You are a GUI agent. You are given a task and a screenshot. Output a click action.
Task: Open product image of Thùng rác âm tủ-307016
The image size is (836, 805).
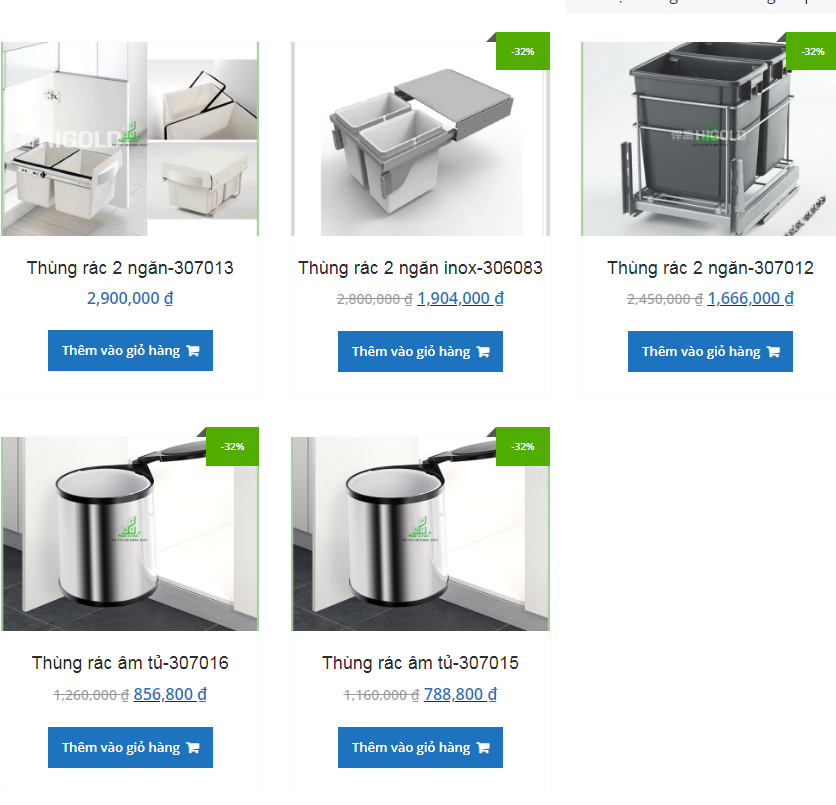coord(130,534)
